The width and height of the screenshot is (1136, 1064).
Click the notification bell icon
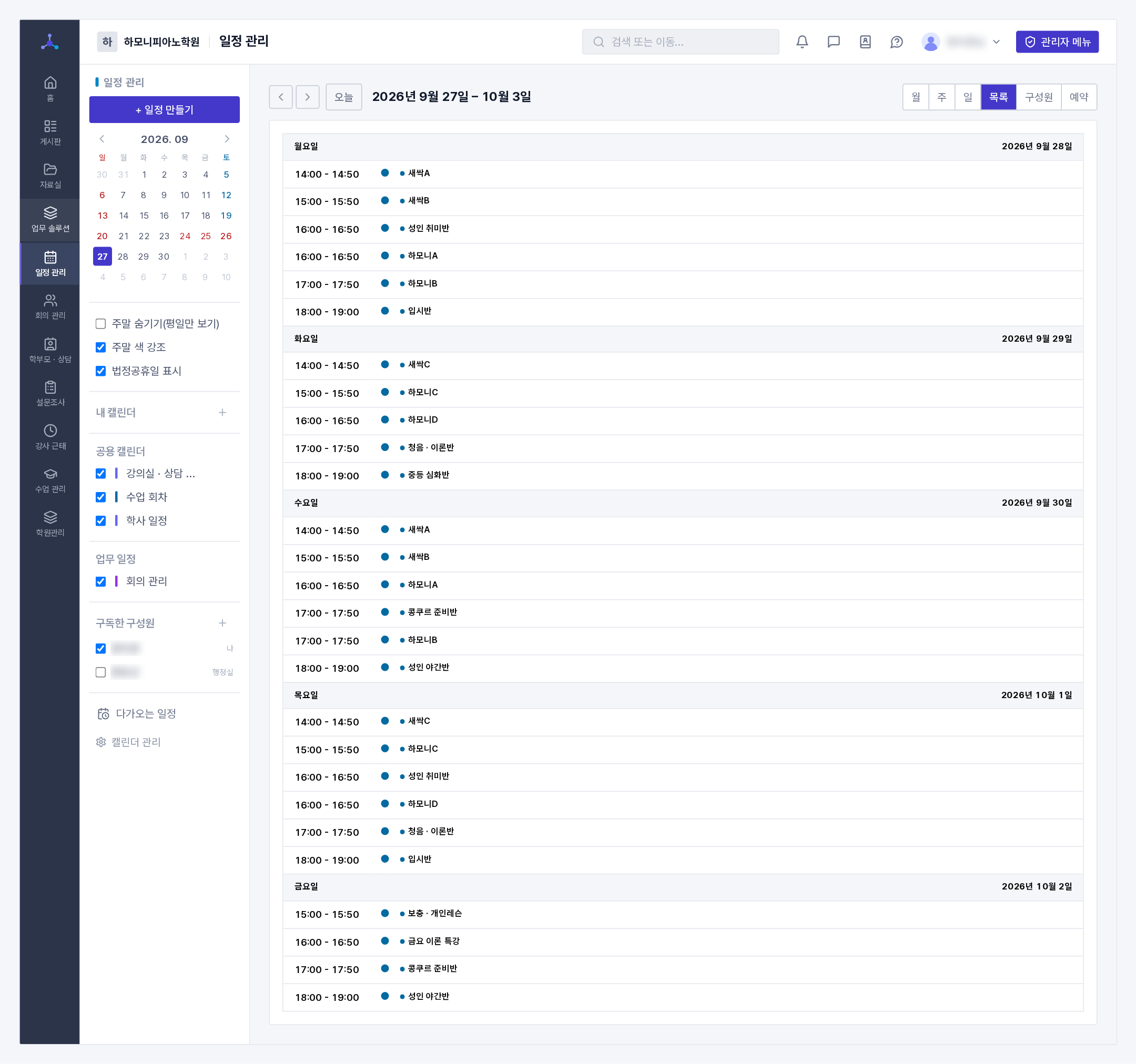tap(802, 42)
